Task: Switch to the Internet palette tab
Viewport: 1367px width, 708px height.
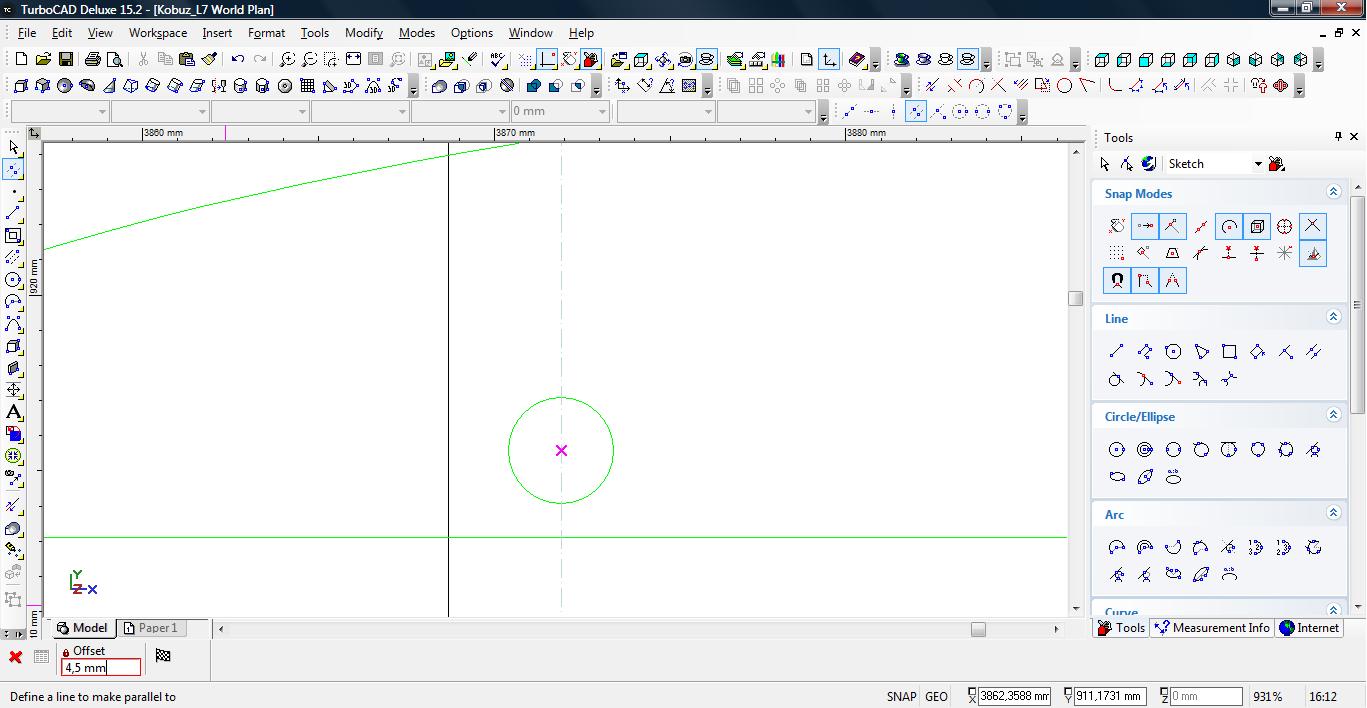Action: [1309, 628]
